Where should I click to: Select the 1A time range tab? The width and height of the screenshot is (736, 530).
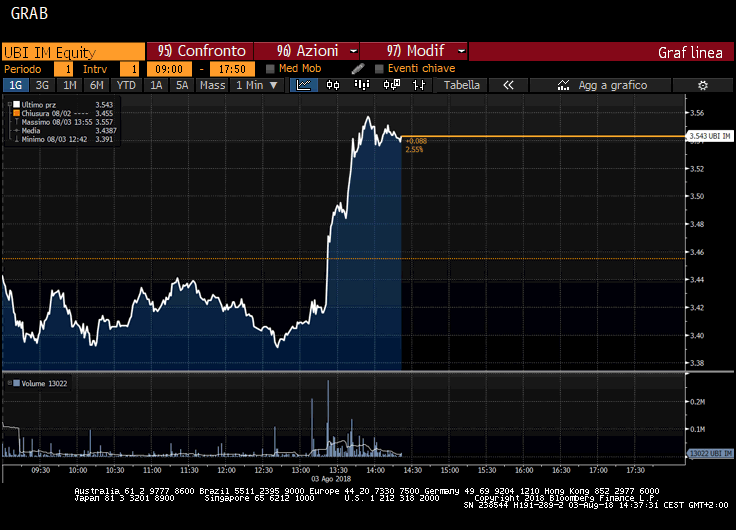pyautogui.click(x=156, y=85)
